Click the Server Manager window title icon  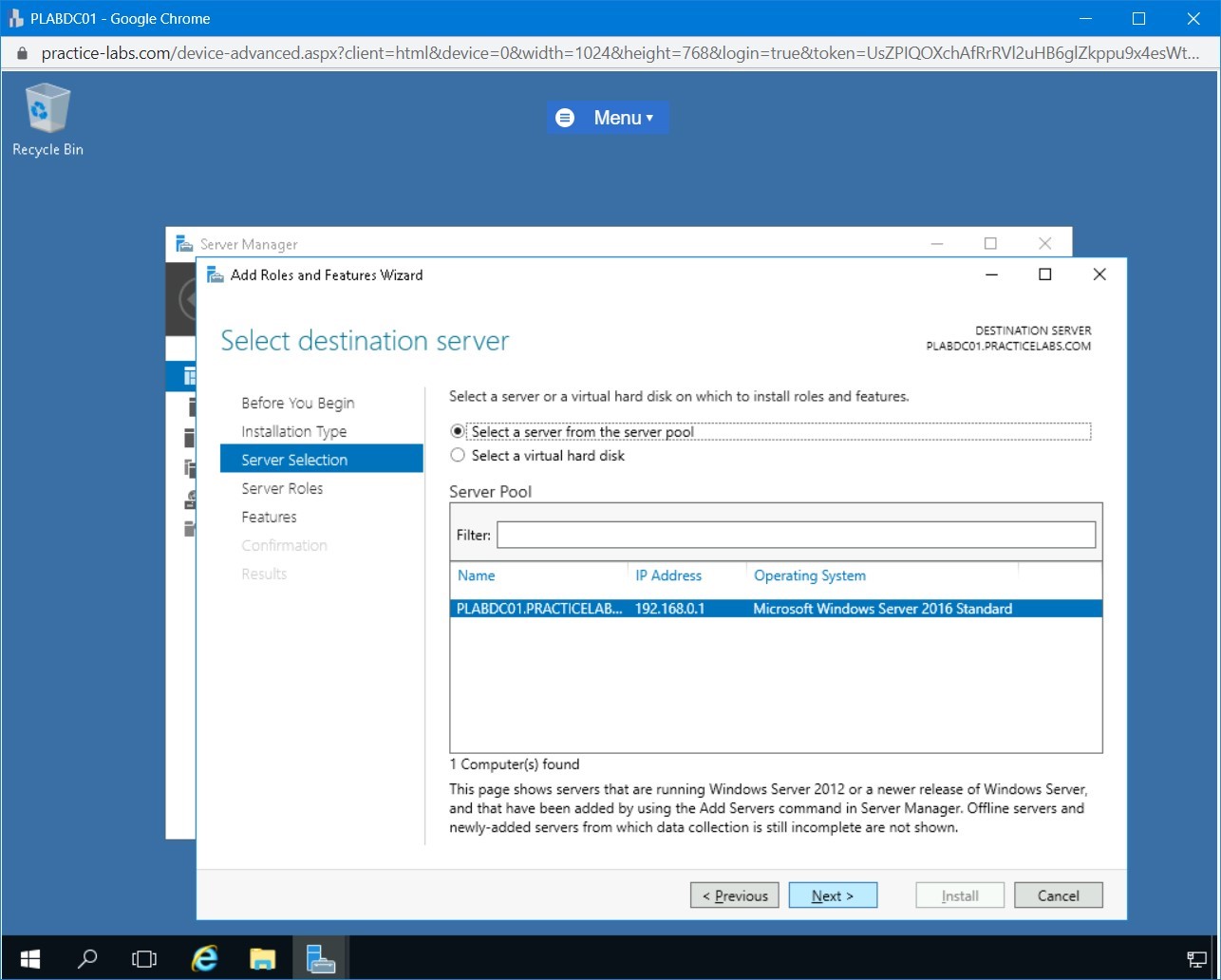[184, 244]
